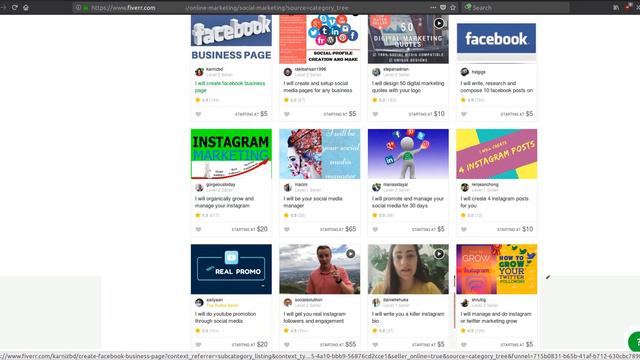Viewport: 640px width, 360px height.
Task: Open 'I will create and setup social media pages' link
Action: point(318,87)
